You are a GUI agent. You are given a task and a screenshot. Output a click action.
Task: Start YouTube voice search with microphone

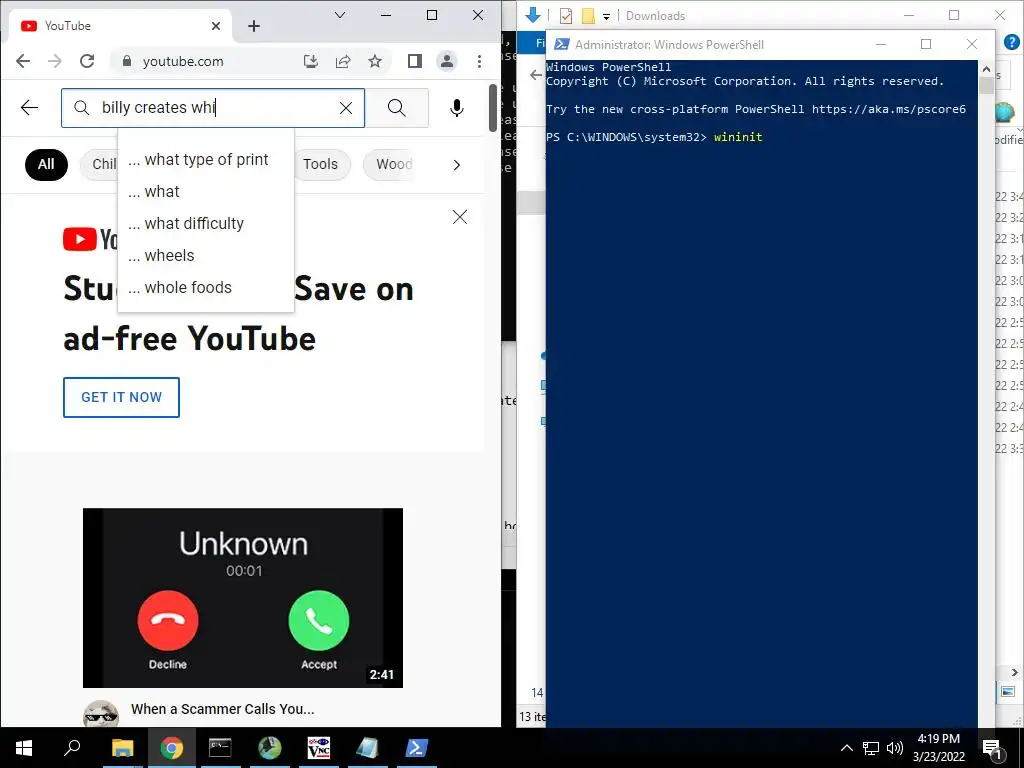[457, 108]
